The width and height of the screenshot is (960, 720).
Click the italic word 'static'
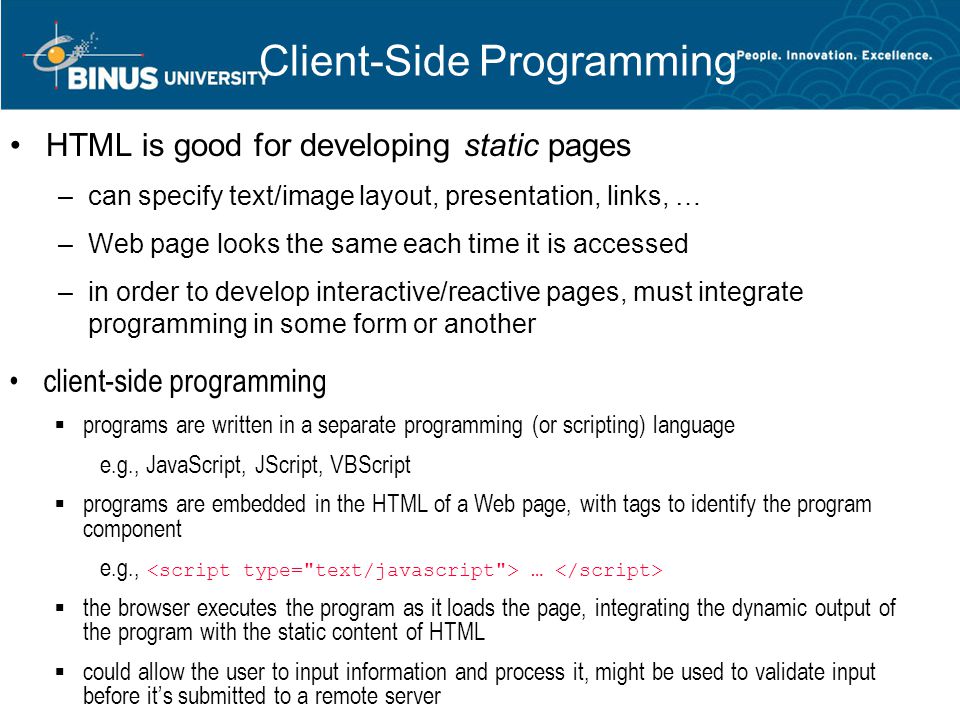click(x=501, y=146)
